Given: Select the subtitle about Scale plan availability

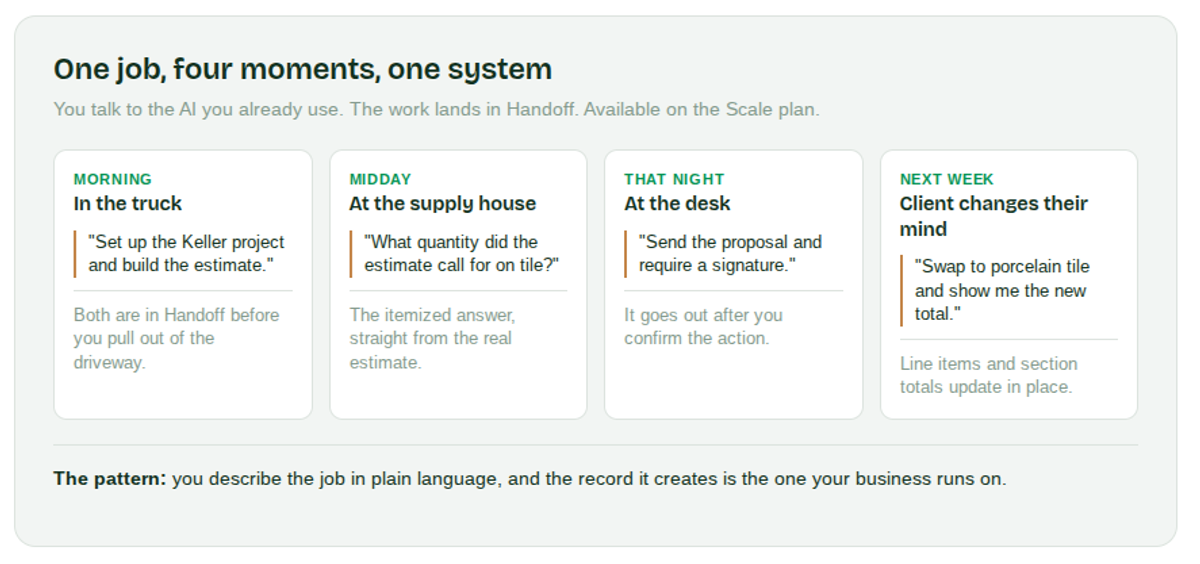Looking at the screenshot, I should click(x=436, y=110).
